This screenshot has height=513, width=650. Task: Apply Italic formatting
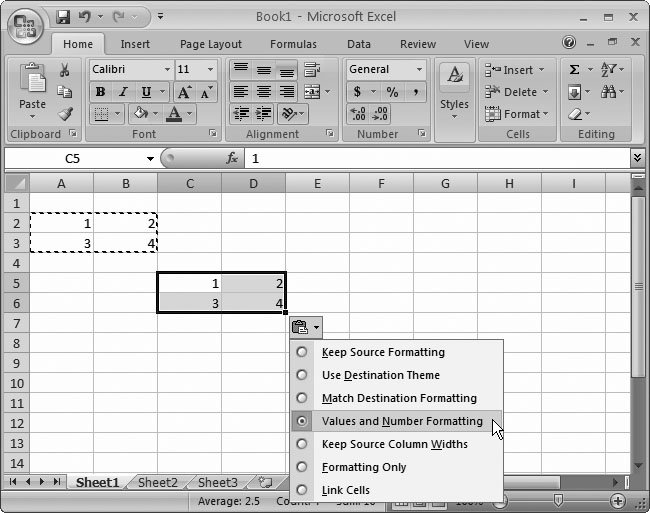pyautogui.click(x=122, y=92)
